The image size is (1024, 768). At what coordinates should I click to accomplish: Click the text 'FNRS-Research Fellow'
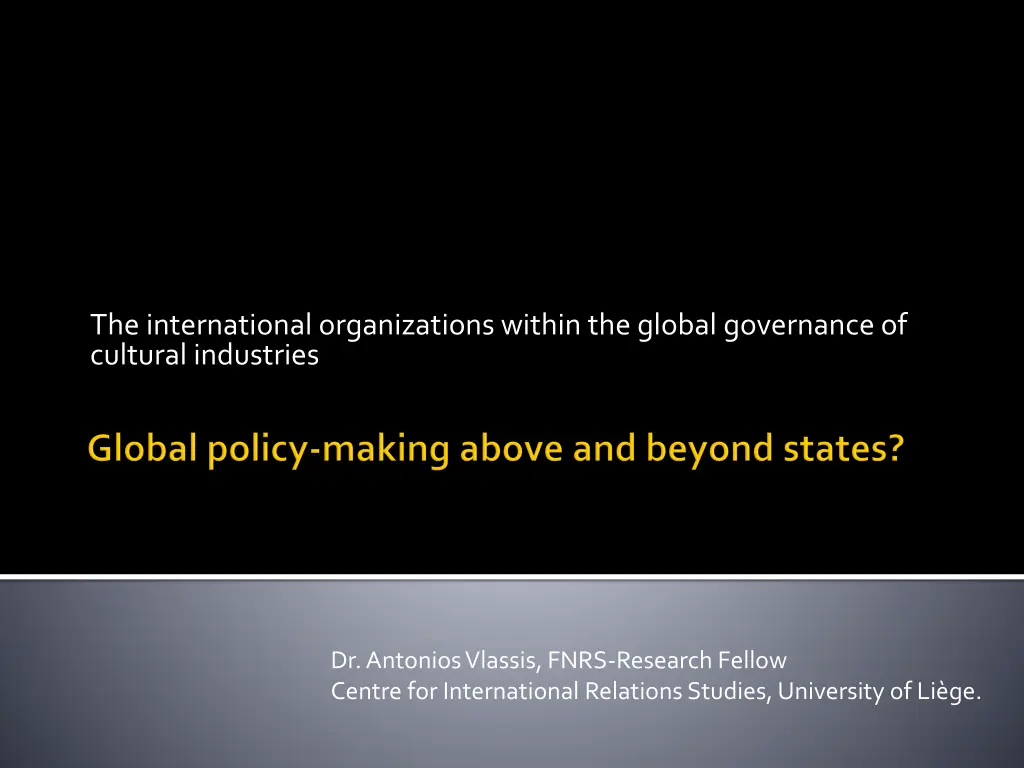(x=667, y=661)
